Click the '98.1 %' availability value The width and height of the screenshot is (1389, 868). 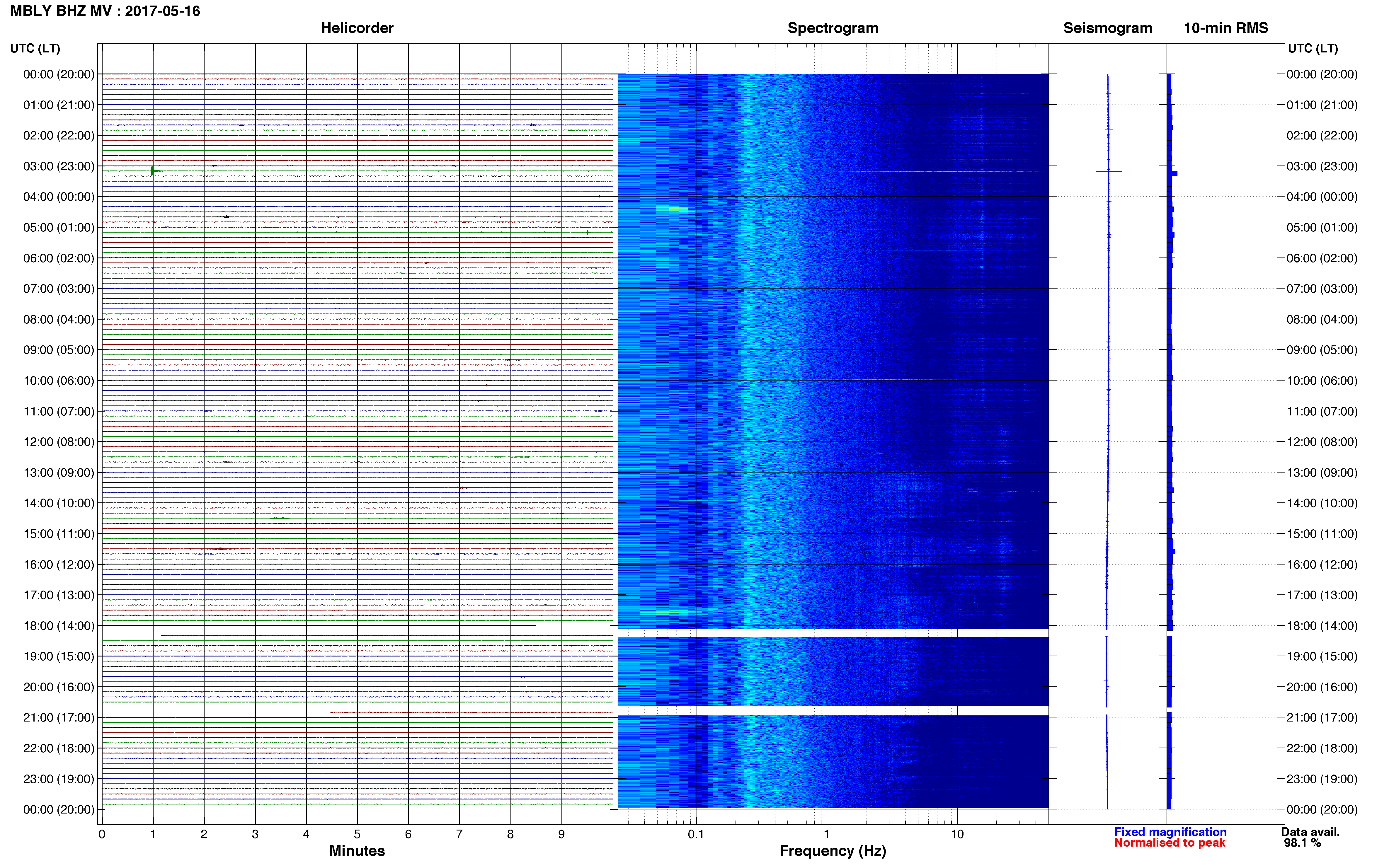(x=1302, y=843)
